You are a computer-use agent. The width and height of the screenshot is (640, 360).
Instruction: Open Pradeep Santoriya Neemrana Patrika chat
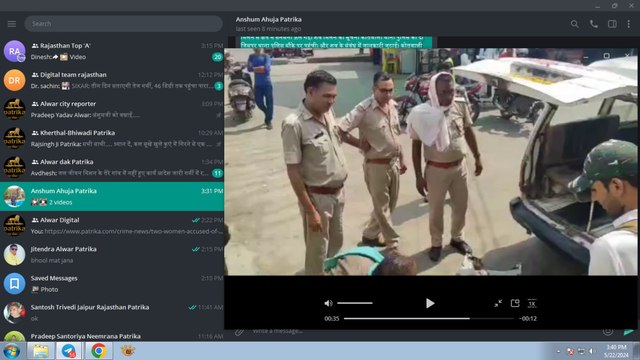coord(112,335)
